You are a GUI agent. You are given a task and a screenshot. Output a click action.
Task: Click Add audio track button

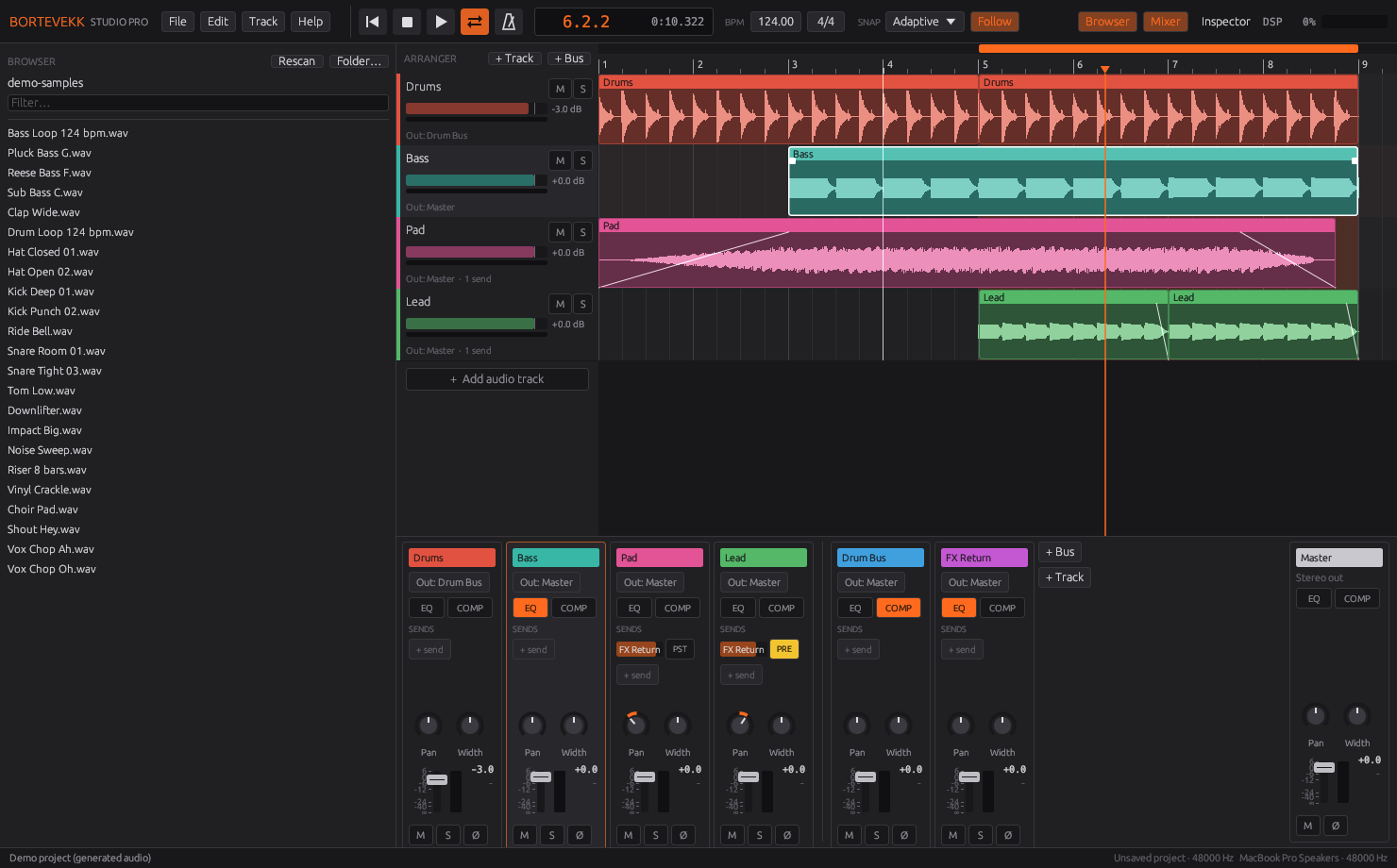497,379
